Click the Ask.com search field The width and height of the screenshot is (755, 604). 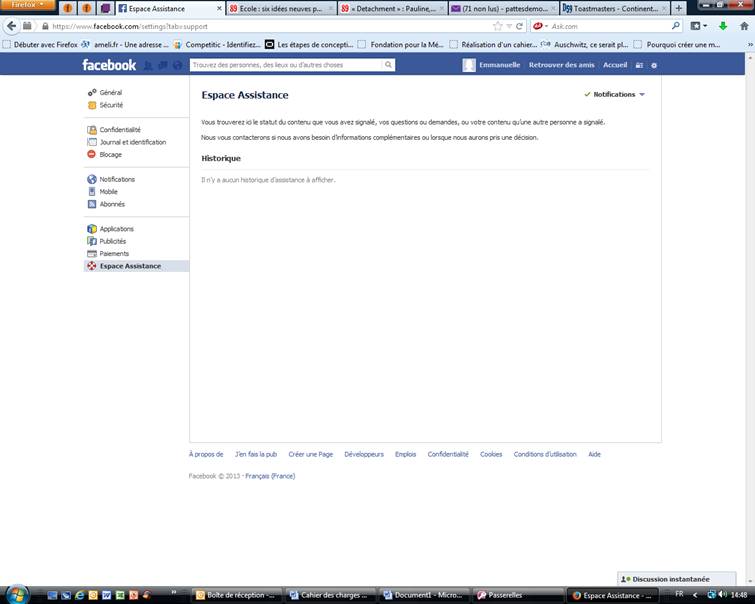(609, 26)
